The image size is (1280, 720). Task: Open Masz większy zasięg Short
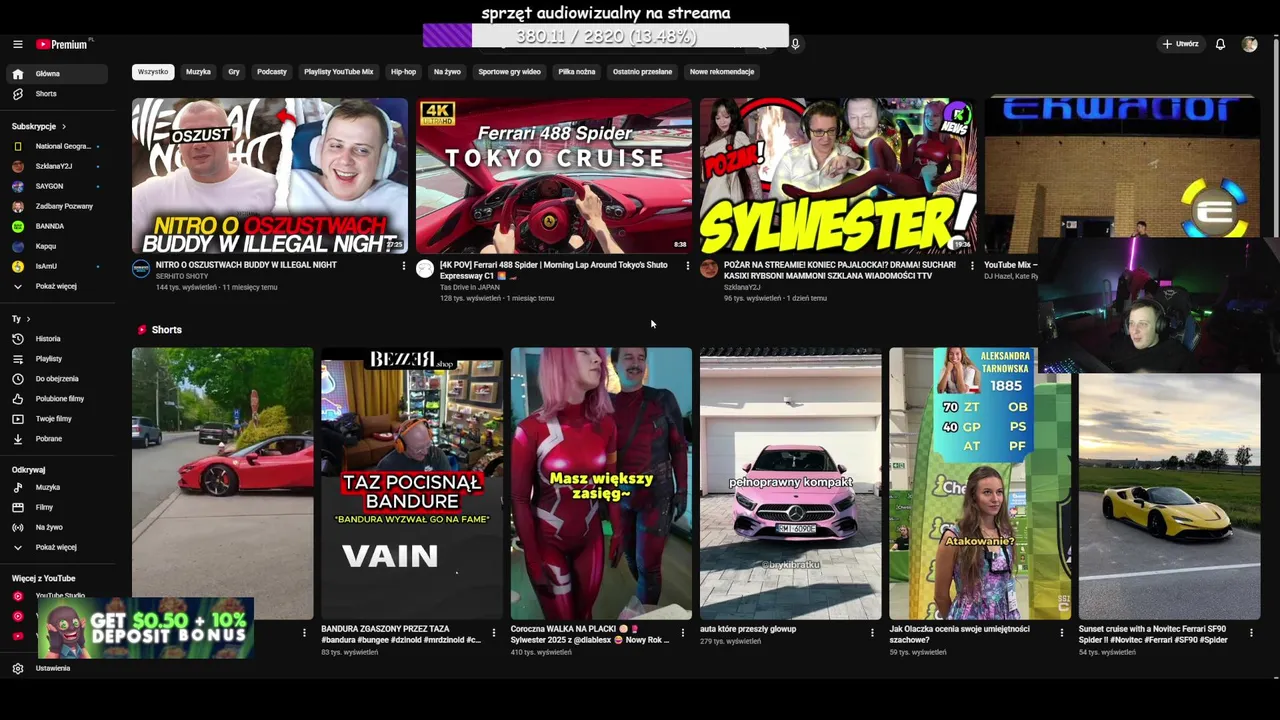[x=601, y=484]
